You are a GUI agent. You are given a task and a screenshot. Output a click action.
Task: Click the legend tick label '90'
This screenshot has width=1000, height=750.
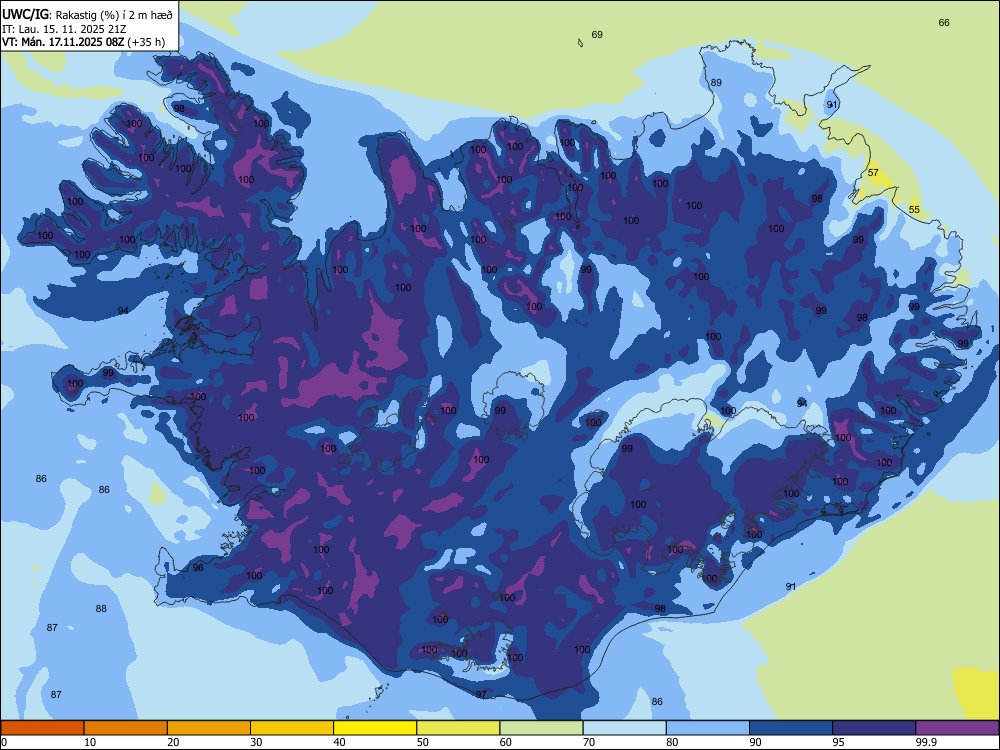pos(755,742)
